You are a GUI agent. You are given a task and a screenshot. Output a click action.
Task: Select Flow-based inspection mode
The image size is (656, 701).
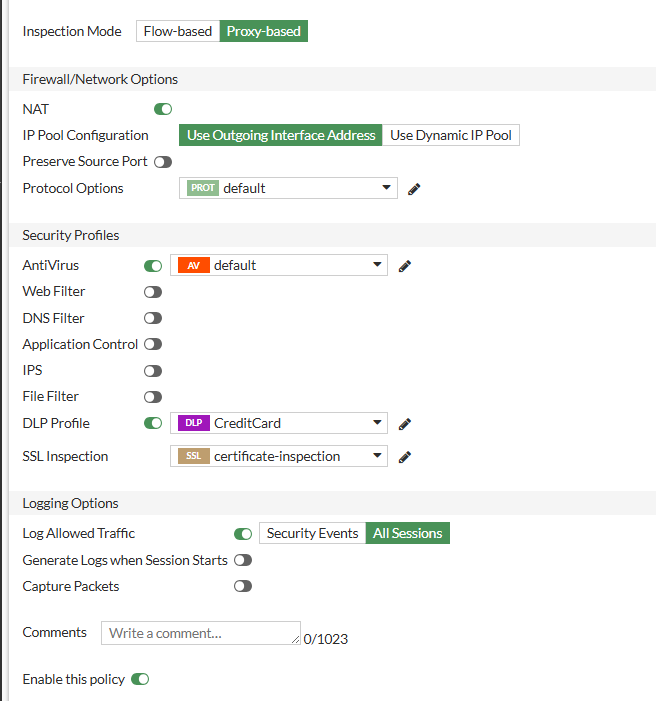click(x=178, y=31)
